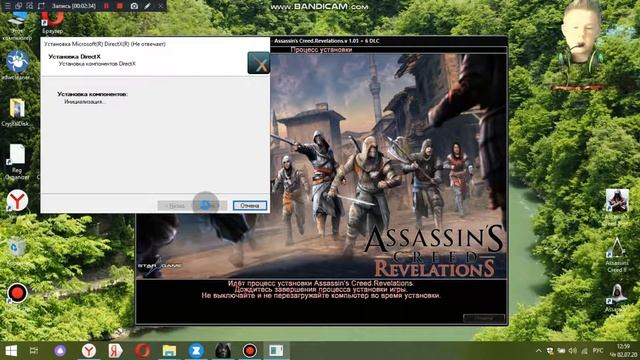Viewport: 640px width, 360px height.
Task: Open the Recycle Bin desktop icon
Action: [x=17, y=252]
